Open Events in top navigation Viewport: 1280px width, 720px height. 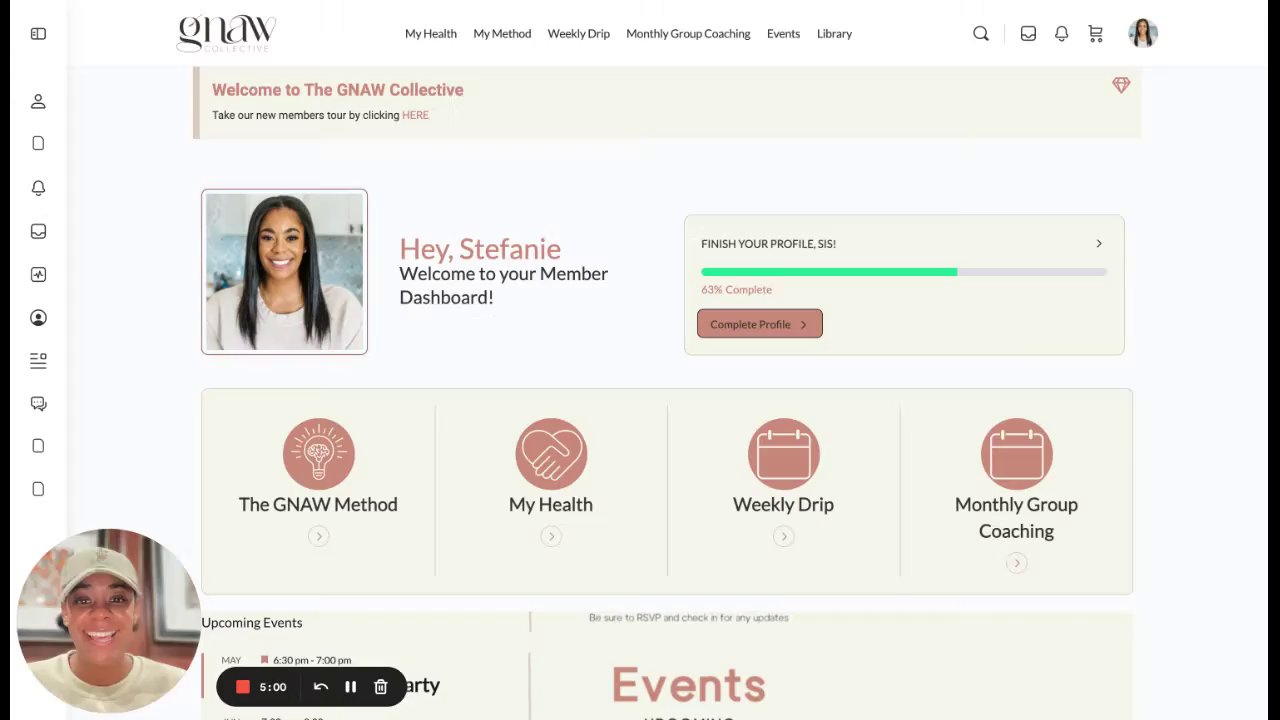tap(783, 34)
